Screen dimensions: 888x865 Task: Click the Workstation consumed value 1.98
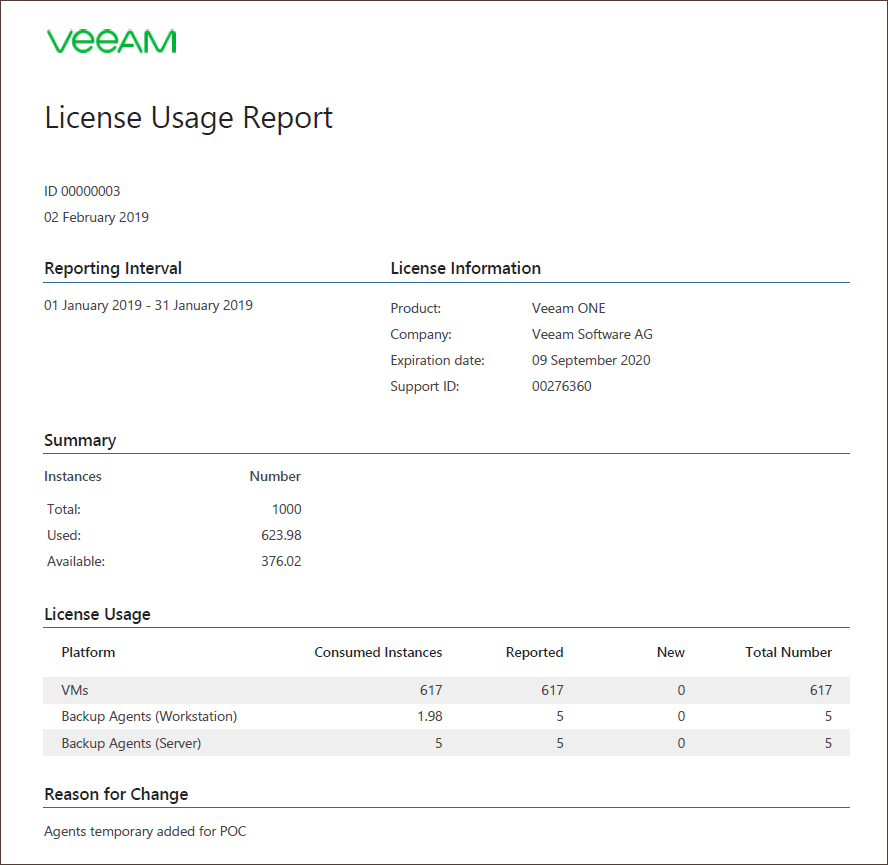(x=430, y=717)
